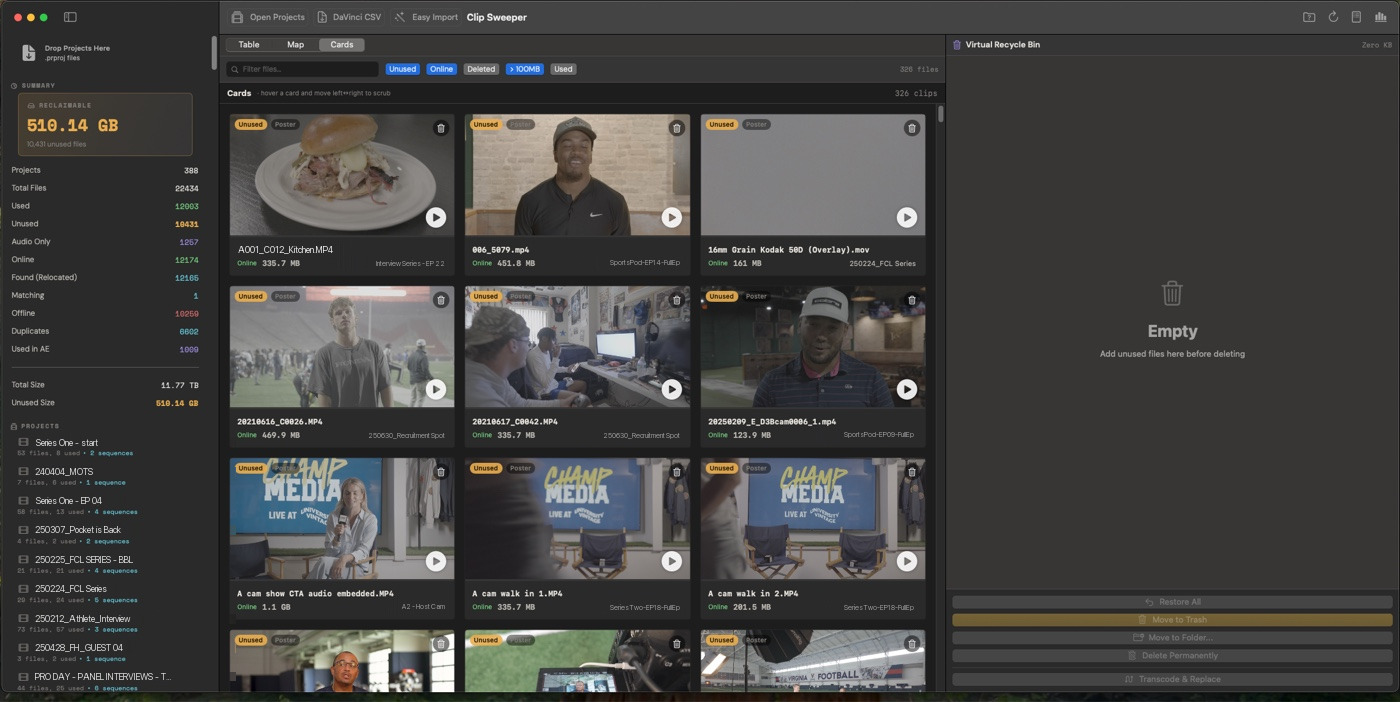The image size is (1400, 702).
Task: Click the document report icon in toolbar
Action: pos(1356,17)
